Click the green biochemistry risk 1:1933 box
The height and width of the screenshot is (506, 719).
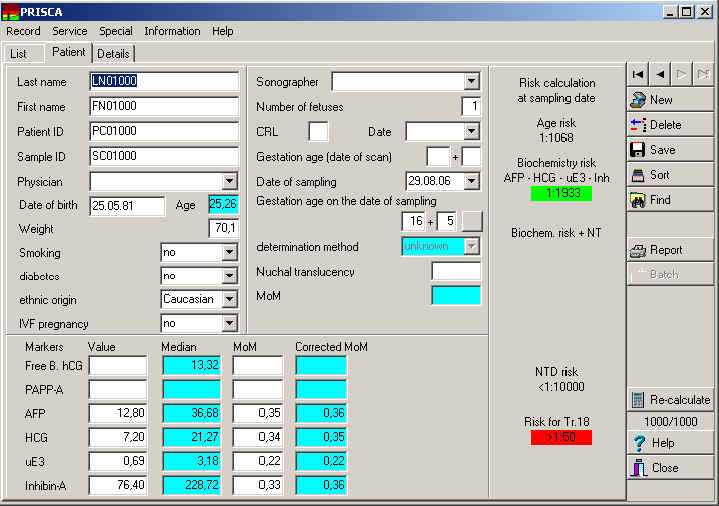tap(561, 193)
